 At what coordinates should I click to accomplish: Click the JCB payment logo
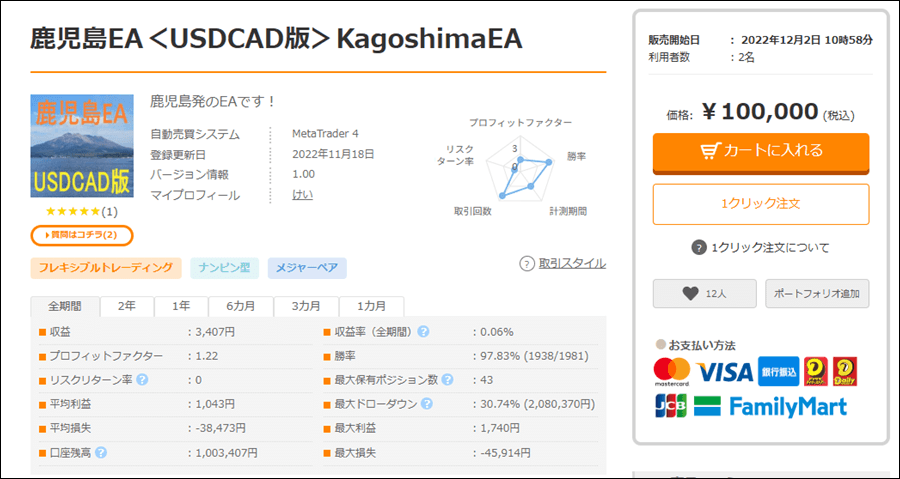coord(671,406)
